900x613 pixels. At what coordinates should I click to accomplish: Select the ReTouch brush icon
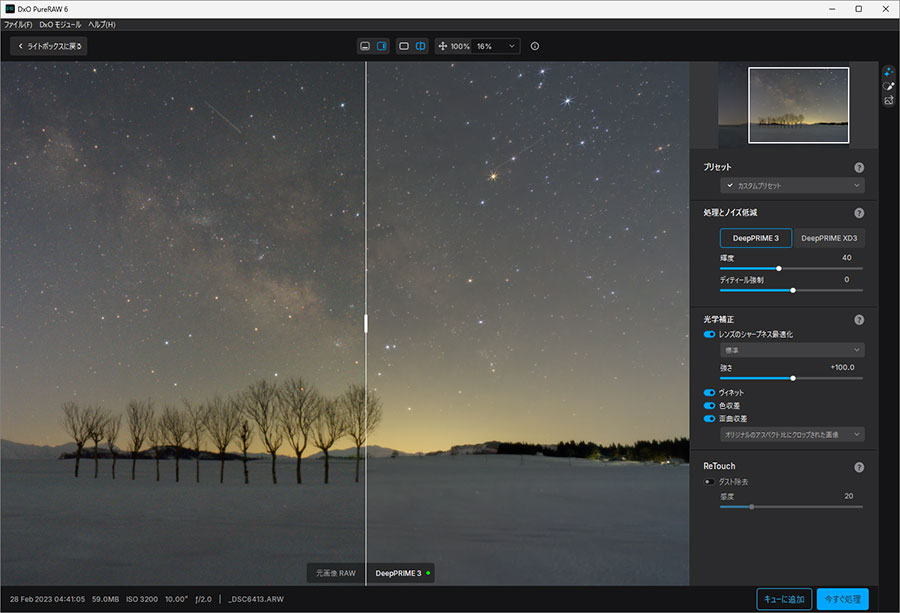(888, 85)
